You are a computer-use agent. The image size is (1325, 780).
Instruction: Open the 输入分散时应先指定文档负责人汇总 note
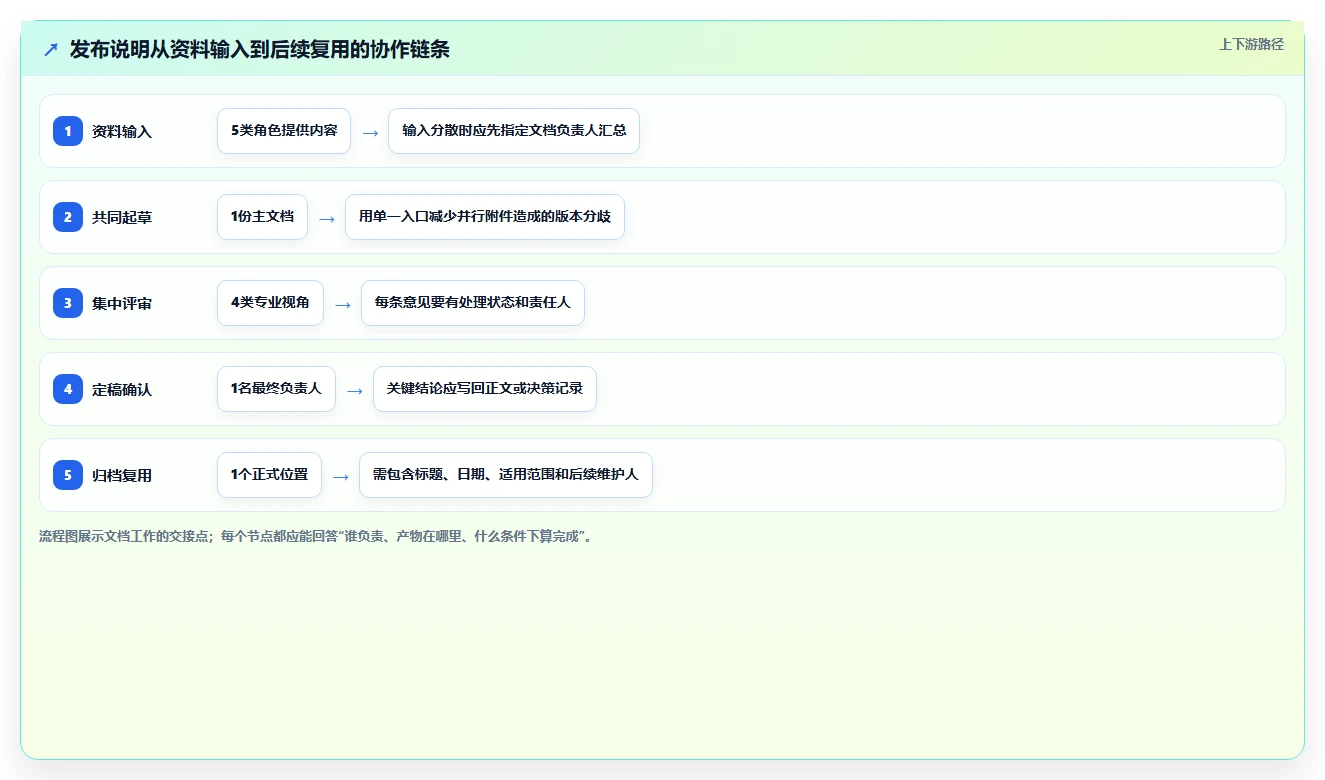(514, 131)
